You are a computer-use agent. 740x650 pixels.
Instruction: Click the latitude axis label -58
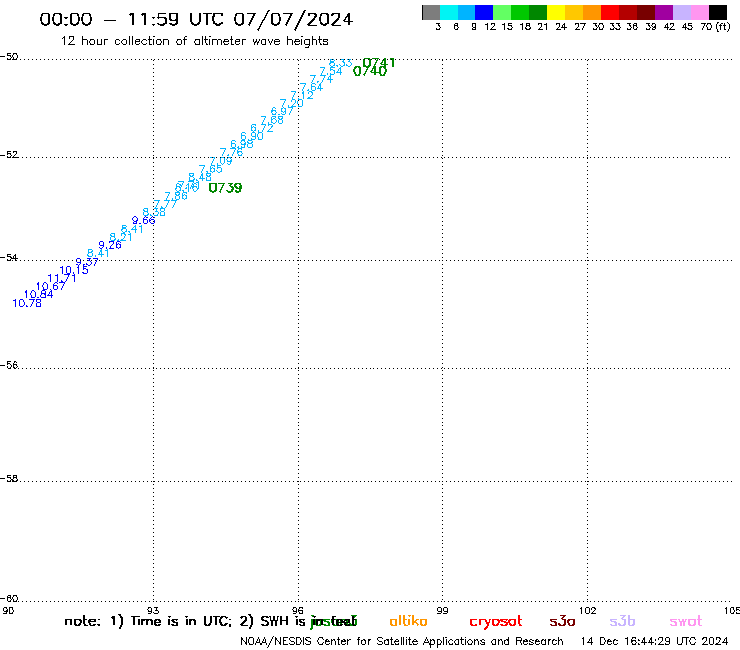pyautogui.click(x=9, y=479)
